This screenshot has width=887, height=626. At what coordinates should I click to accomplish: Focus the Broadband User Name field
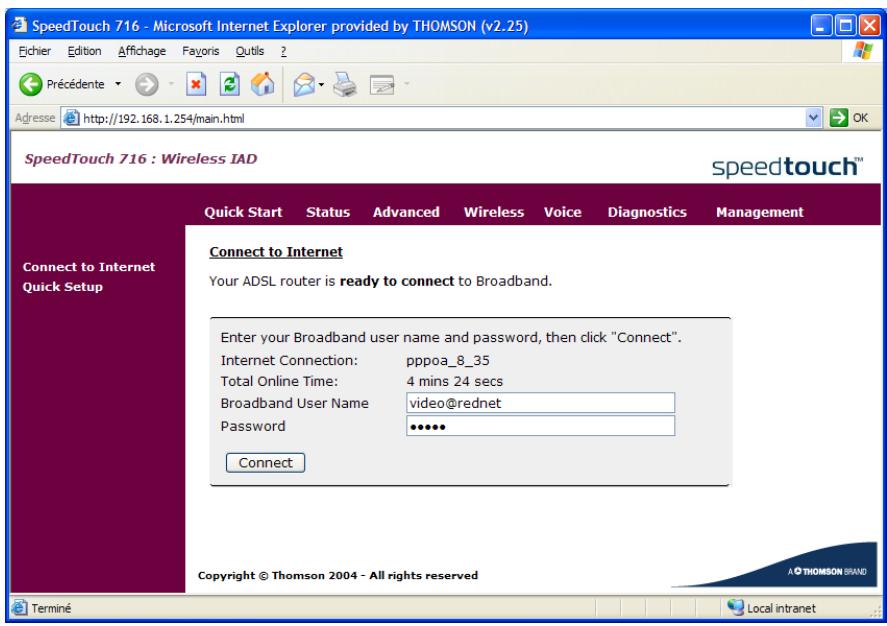click(540, 403)
